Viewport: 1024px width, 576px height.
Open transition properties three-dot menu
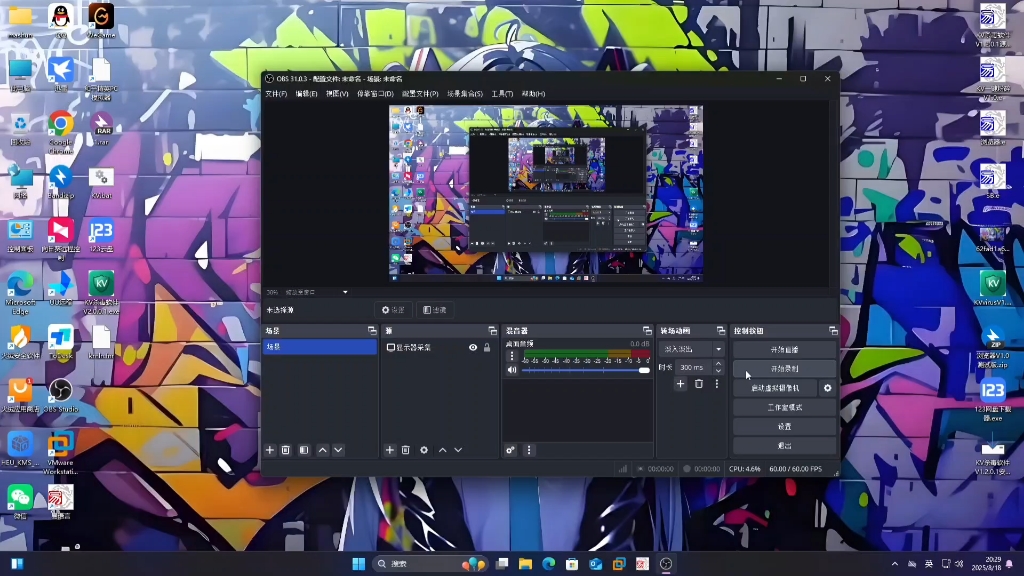point(717,384)
